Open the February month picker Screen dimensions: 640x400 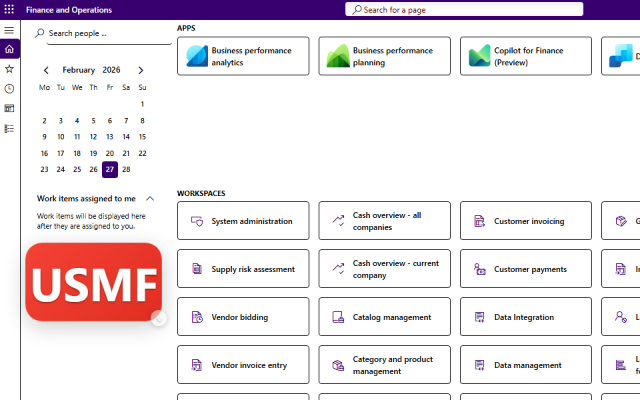coord(79,70)
